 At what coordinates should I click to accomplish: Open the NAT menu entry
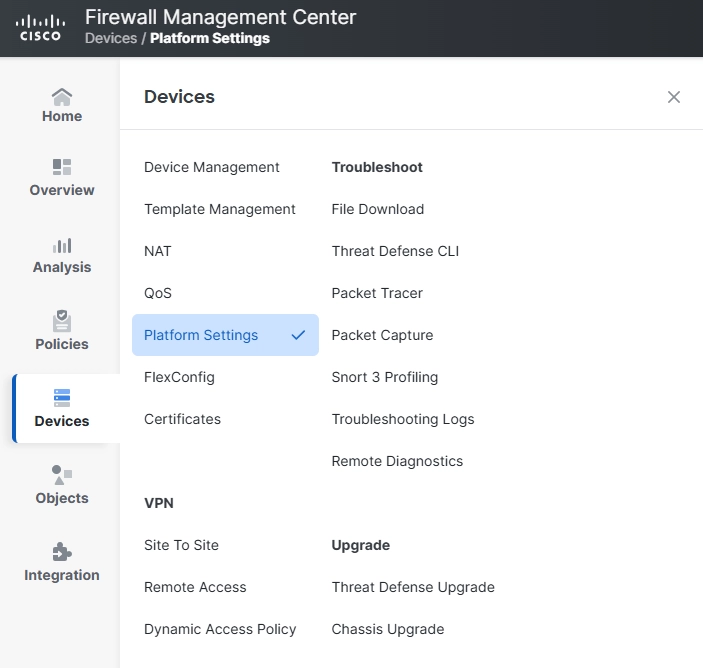[157, 251]
